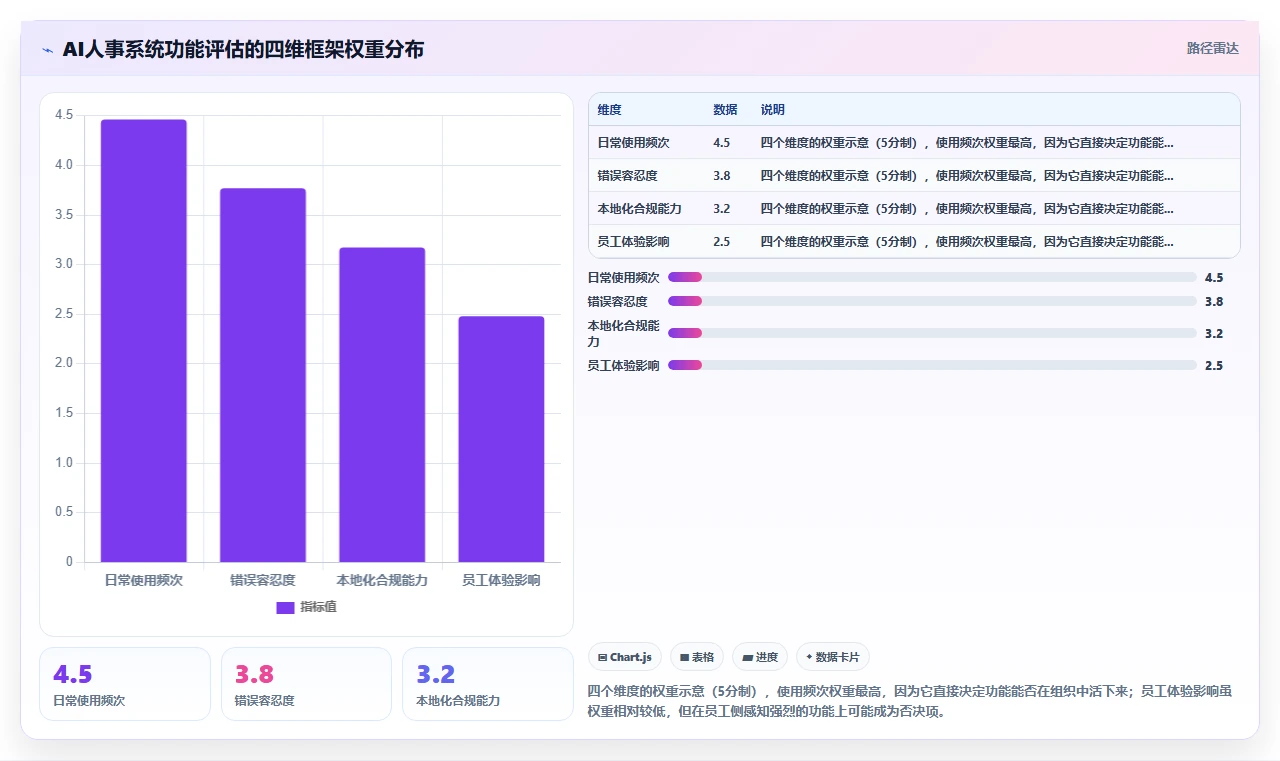This screenshot has height=761, width=1280.
Task: Click the 2.5 value in the table
Action: [722, 241]
